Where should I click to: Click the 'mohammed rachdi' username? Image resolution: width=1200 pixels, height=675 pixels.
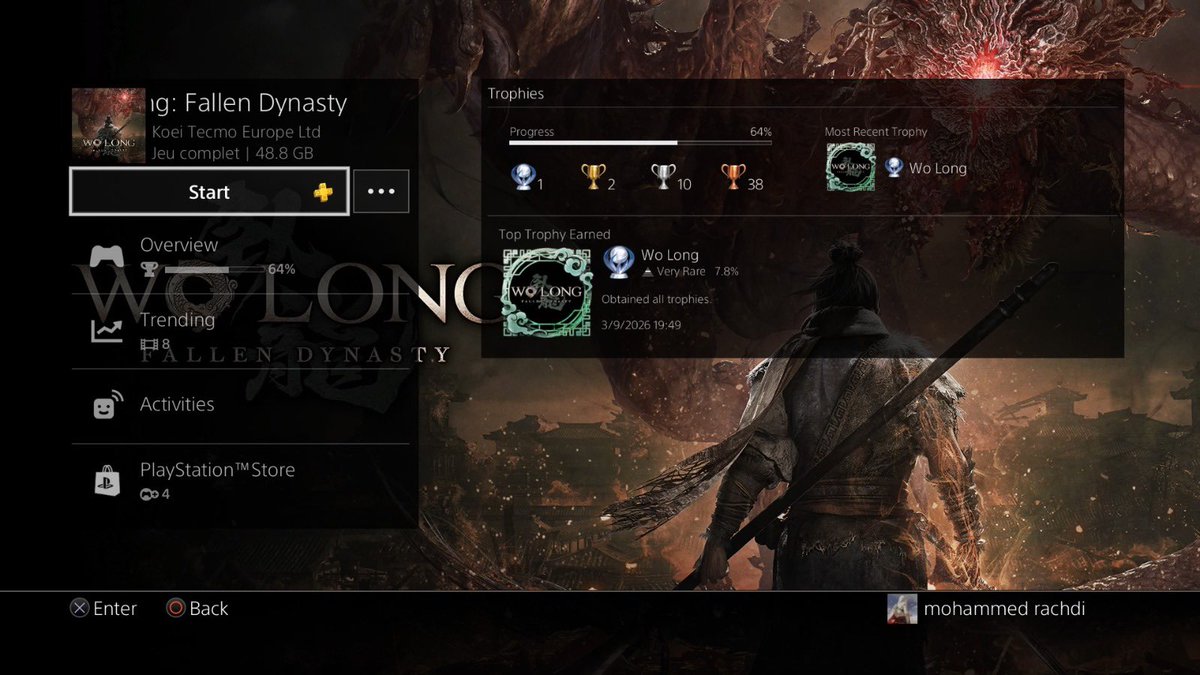pyautogui.click(x=1004, y=608)
